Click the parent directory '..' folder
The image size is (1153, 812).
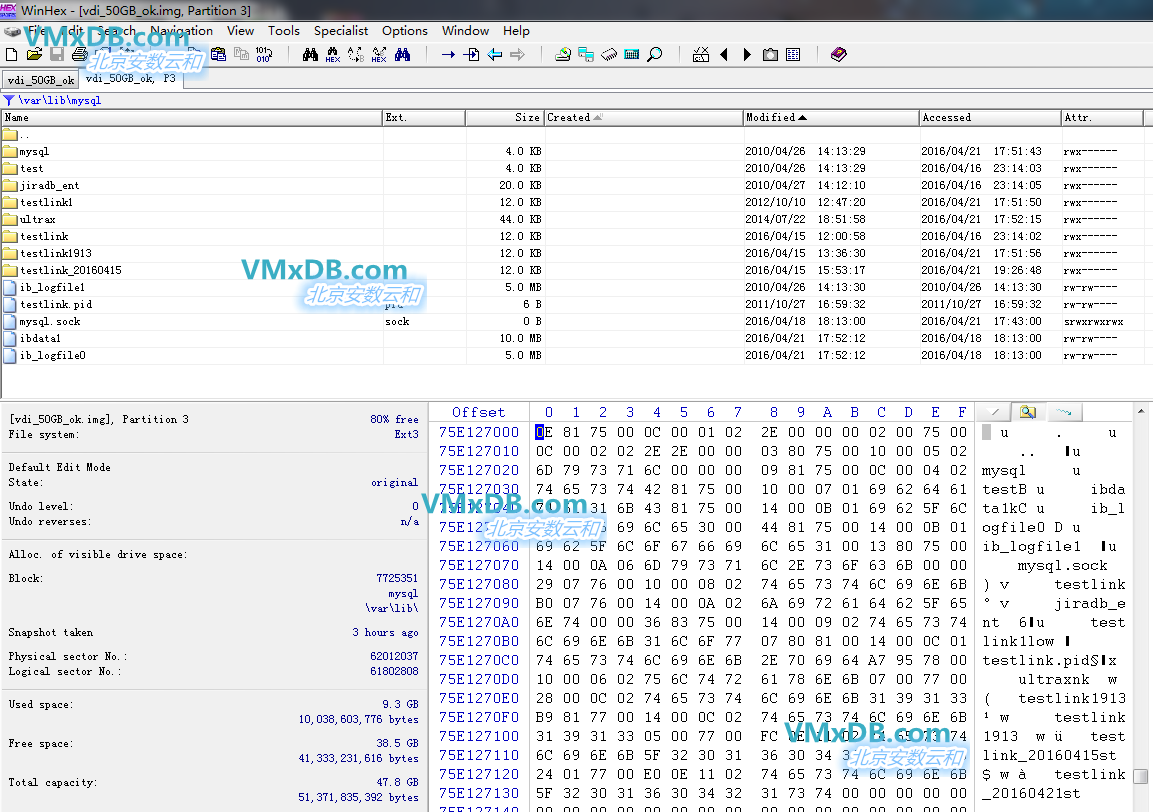tap(16, 135)
